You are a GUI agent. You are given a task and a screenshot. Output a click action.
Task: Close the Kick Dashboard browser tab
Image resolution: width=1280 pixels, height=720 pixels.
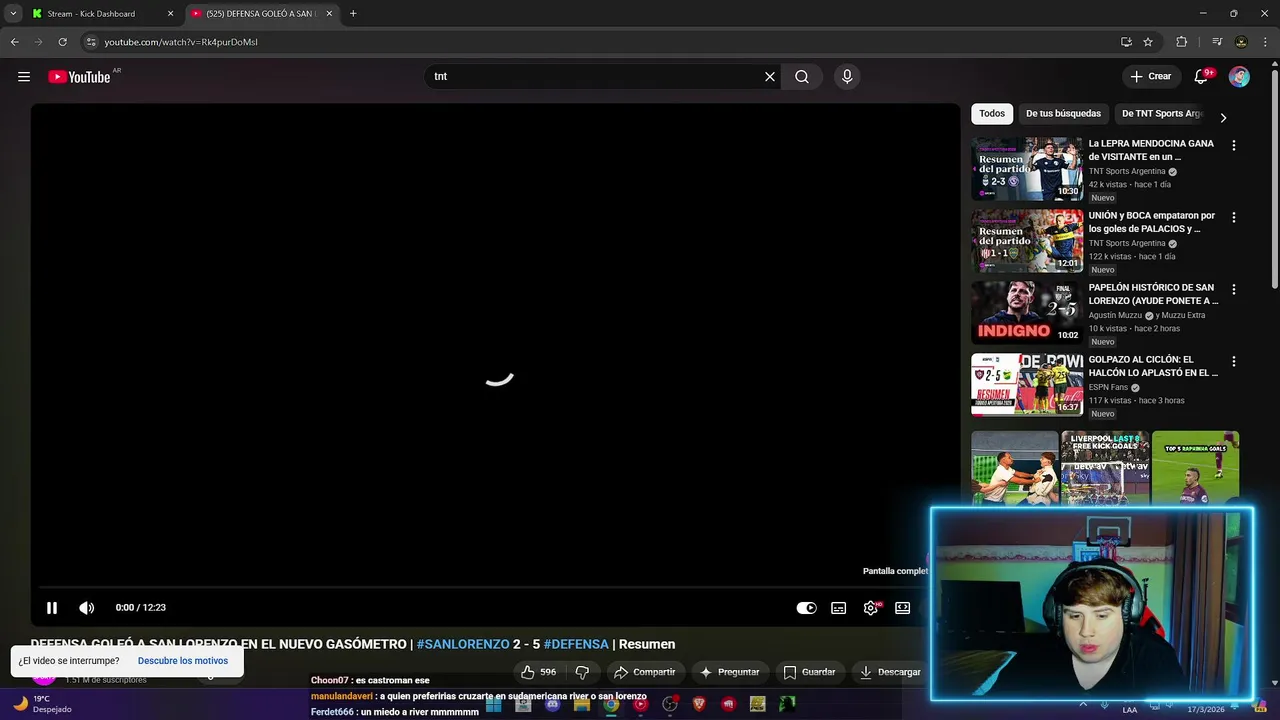click(x=170, y=14)
